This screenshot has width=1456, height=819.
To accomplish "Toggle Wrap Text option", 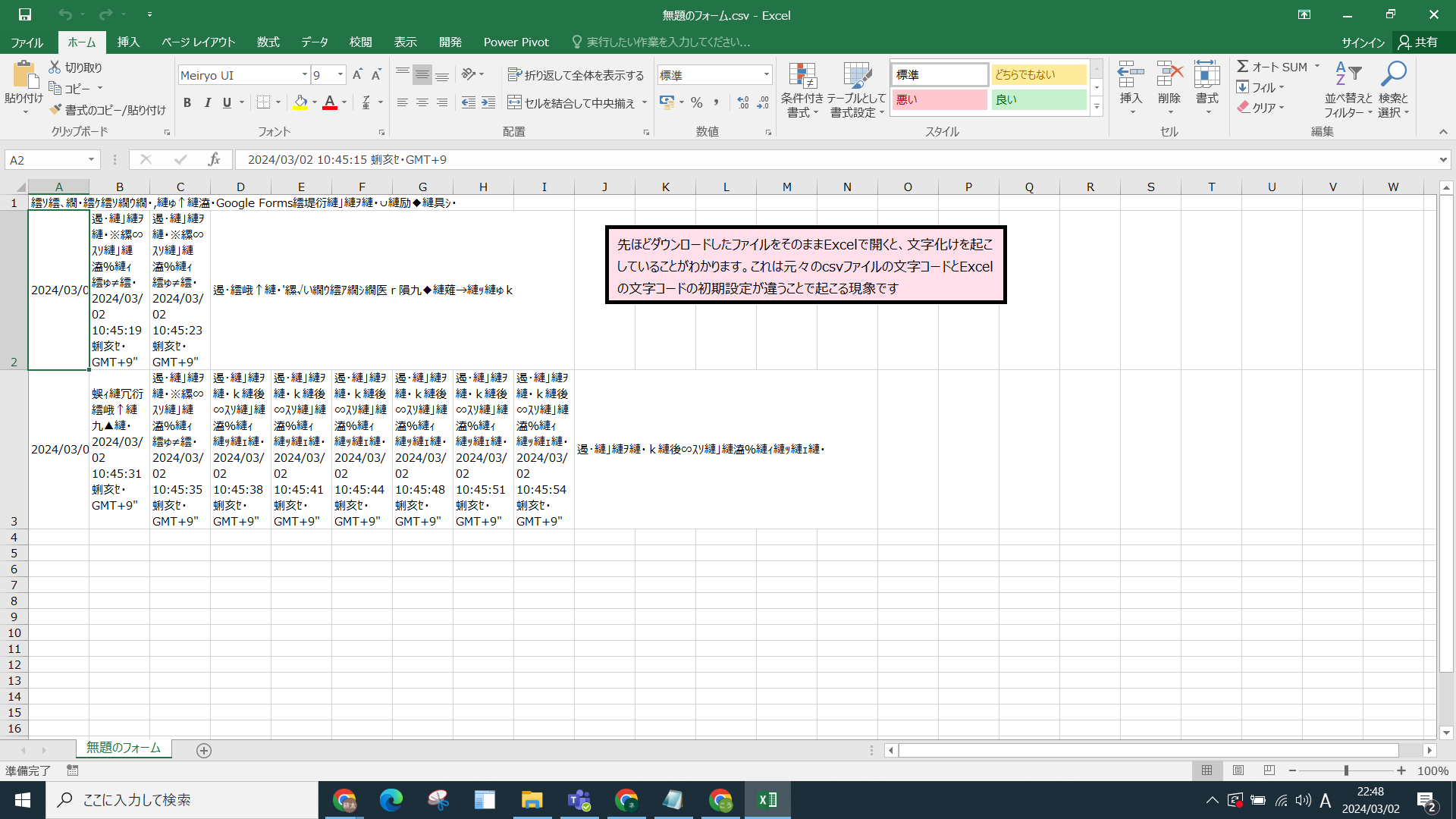I will coord(576,74).
